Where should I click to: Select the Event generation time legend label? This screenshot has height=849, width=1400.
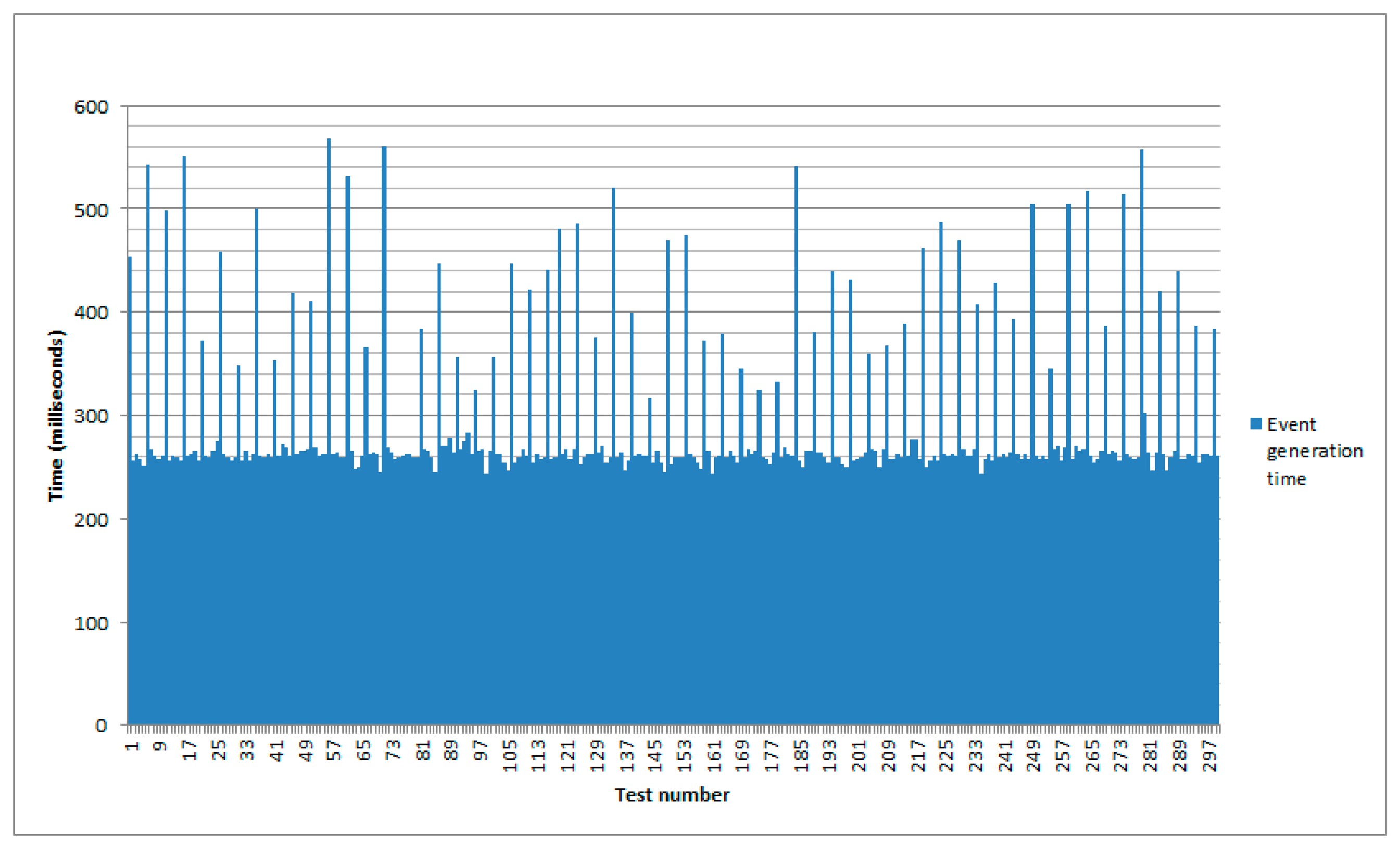tap(1314, 451)
